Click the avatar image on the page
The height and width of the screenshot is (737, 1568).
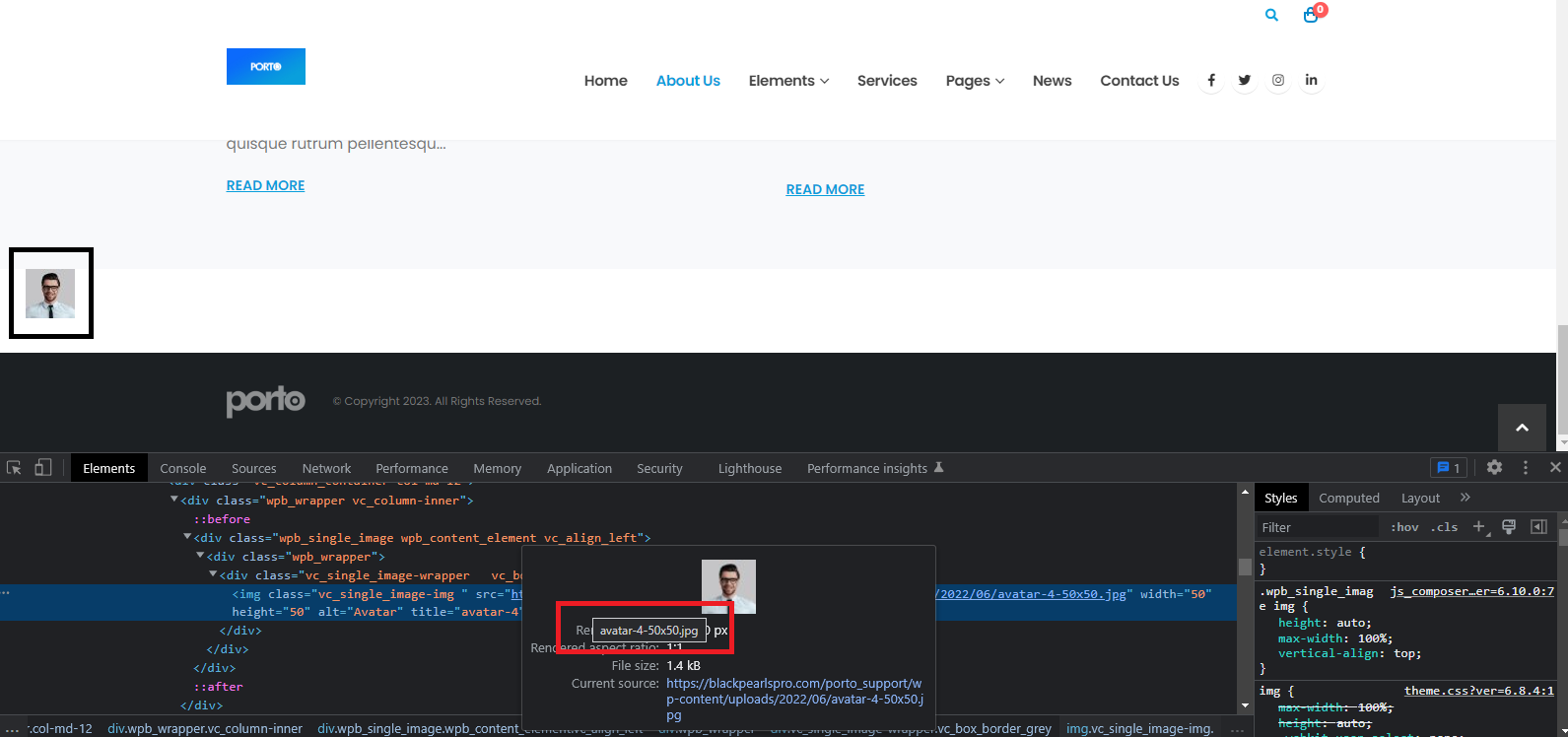click(x=50, y=294)
